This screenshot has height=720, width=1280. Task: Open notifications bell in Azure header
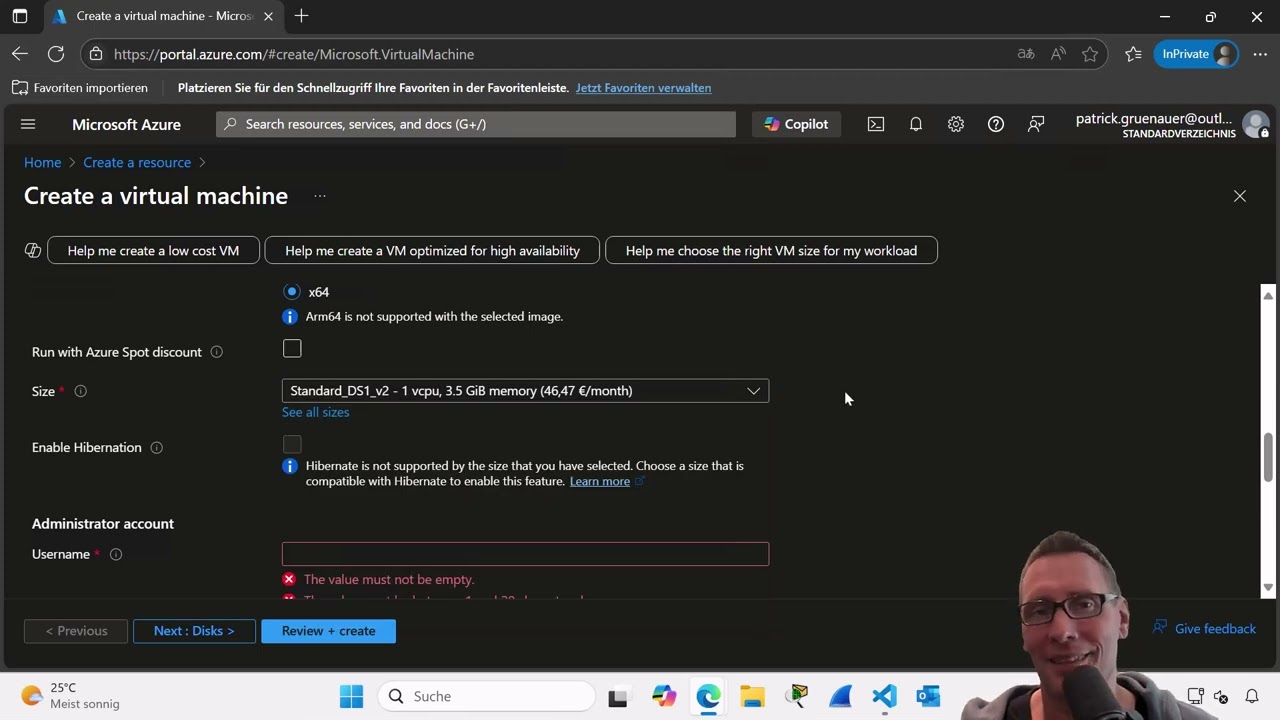(916, 124)
